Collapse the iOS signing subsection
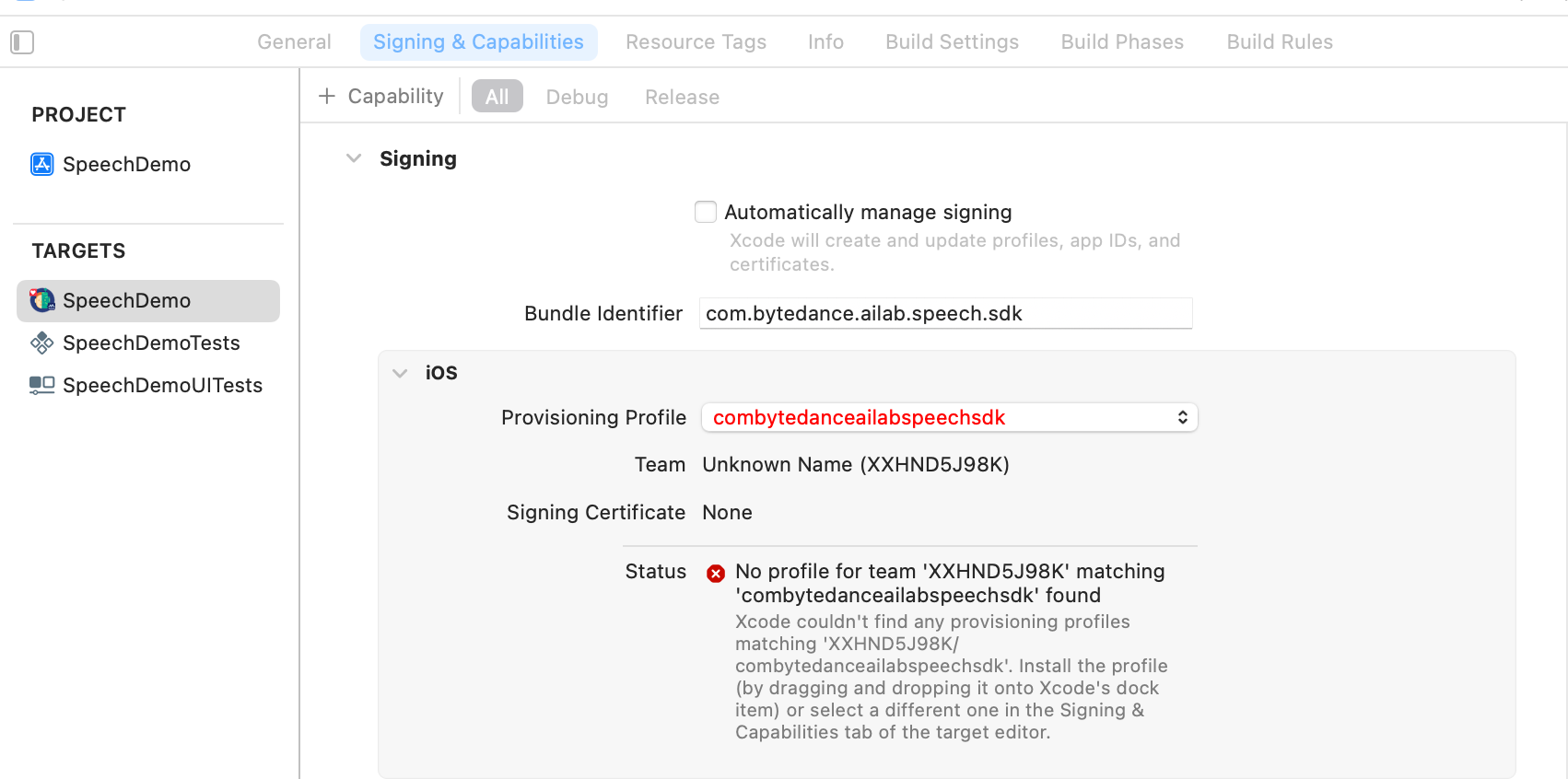The width and height of the screenshot is (1568, 779). pos(400,373)
